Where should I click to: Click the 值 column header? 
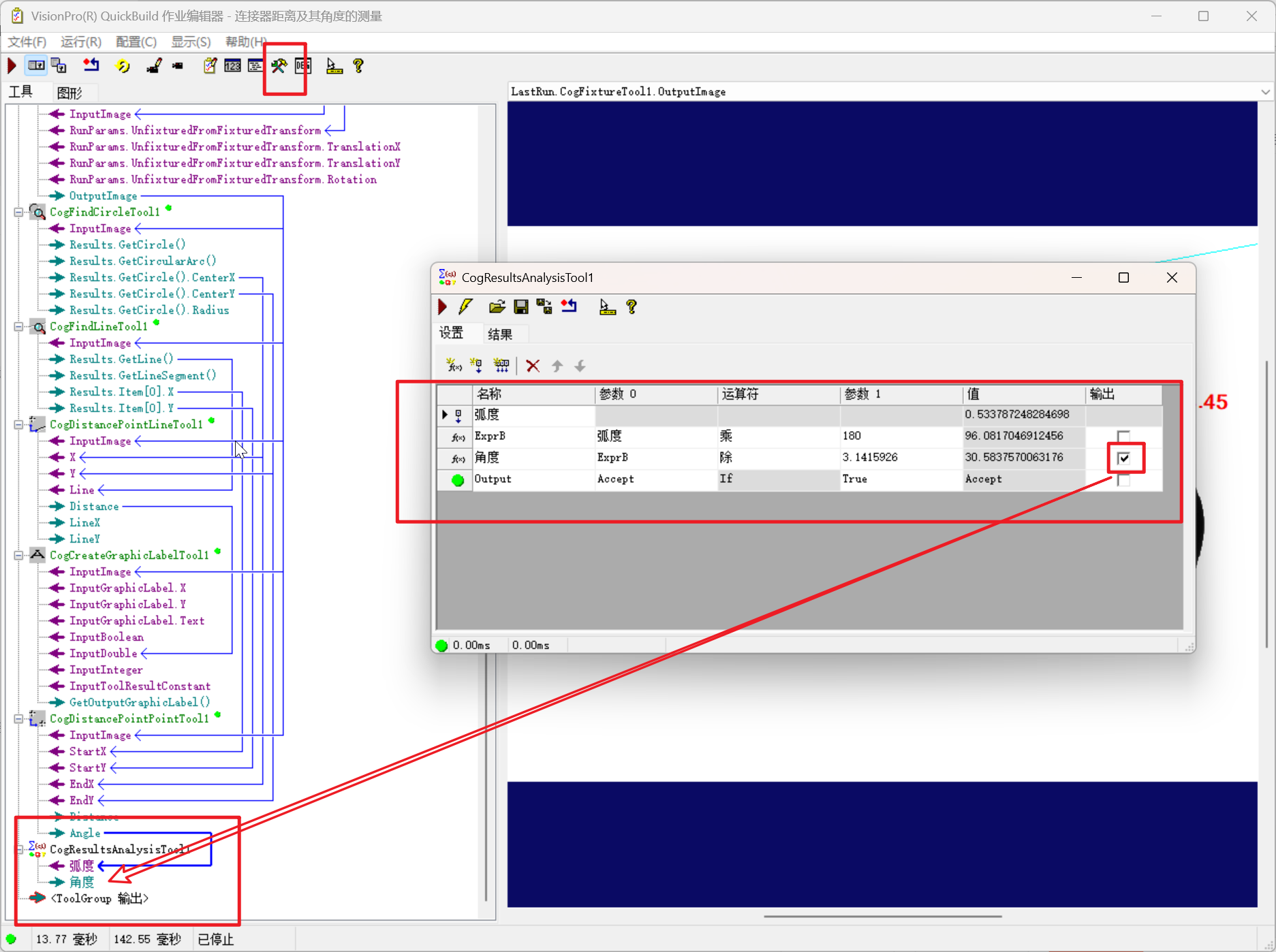pyautogui.click(x=1024, y=394)
